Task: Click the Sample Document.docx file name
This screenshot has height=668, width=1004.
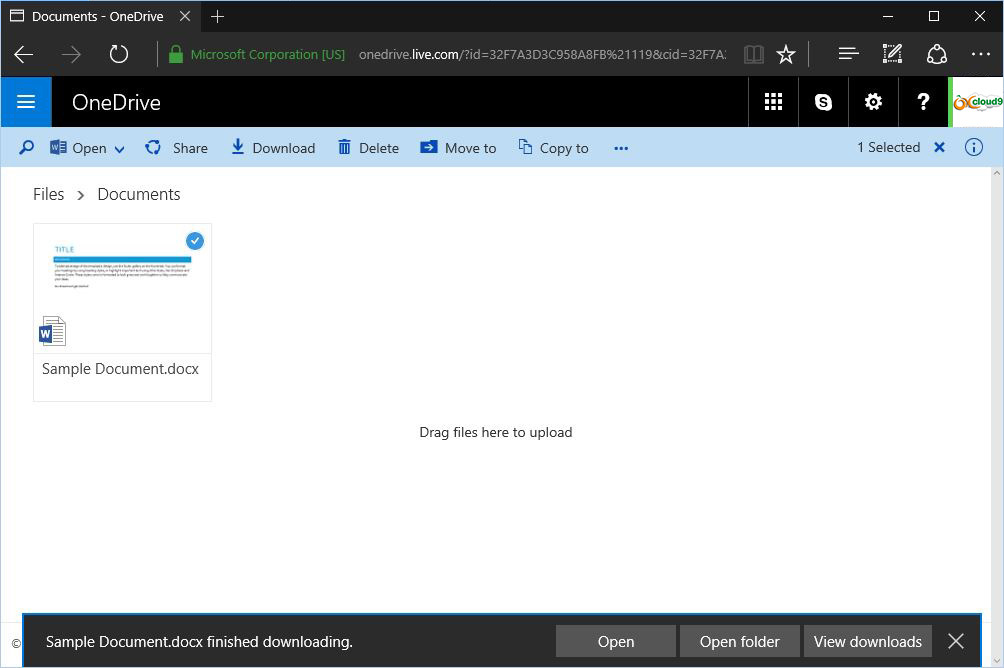Action: (120, 369)
